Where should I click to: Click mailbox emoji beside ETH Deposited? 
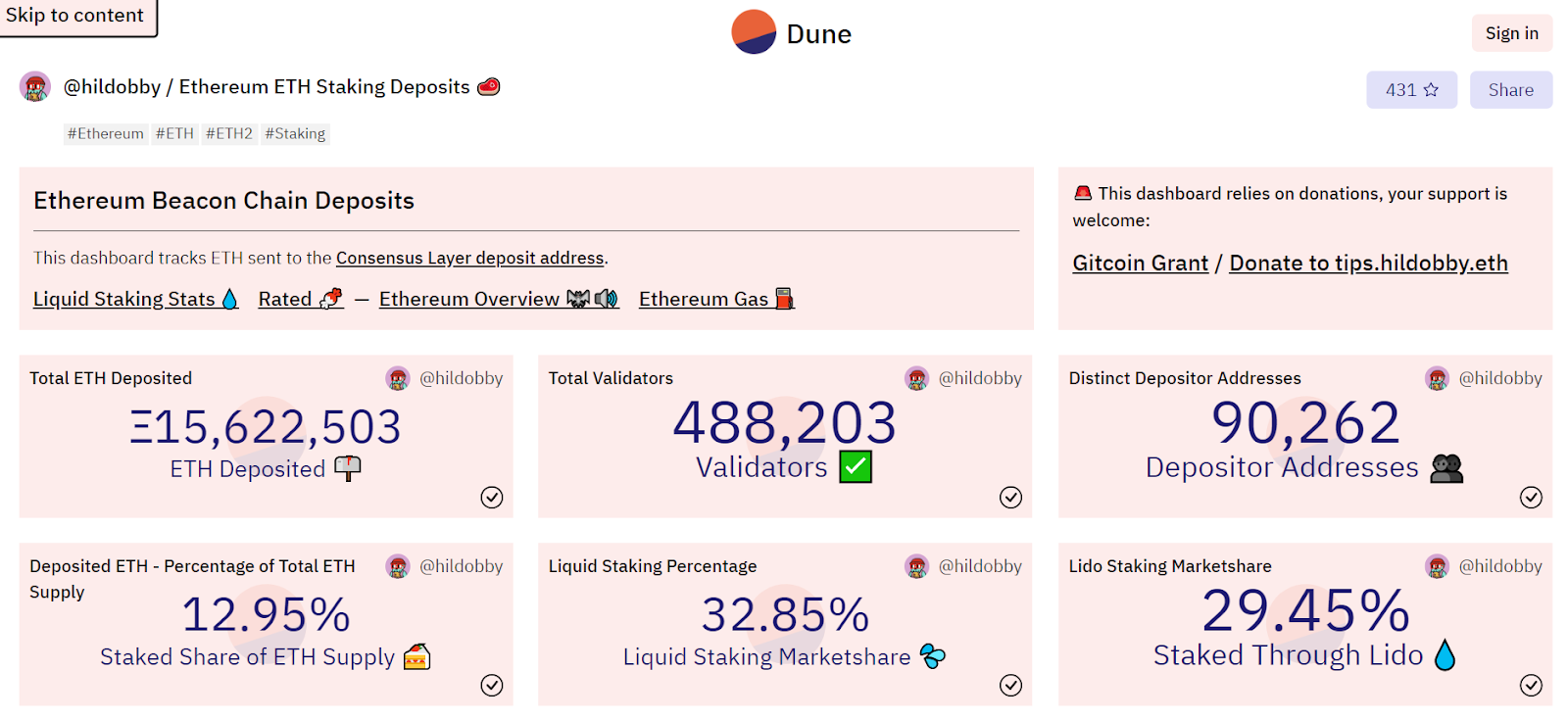[348, 469]
